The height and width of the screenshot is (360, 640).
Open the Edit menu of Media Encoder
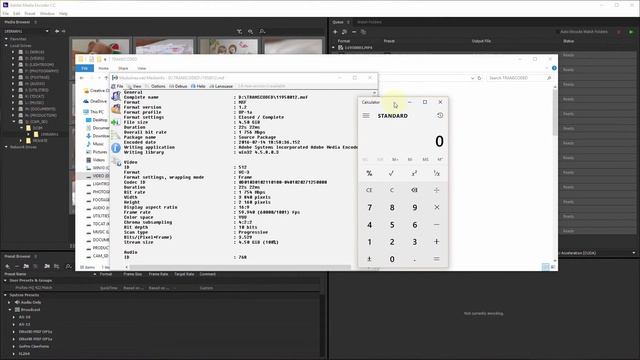(16, 13)
